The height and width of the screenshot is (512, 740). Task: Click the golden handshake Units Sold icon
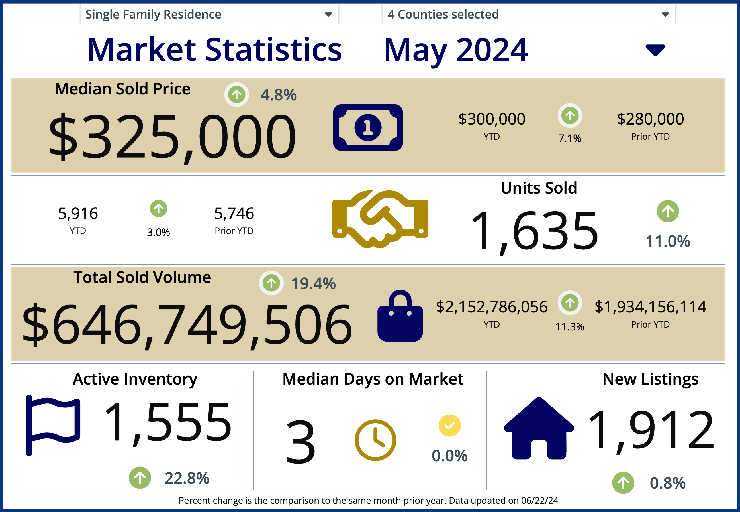379,217
